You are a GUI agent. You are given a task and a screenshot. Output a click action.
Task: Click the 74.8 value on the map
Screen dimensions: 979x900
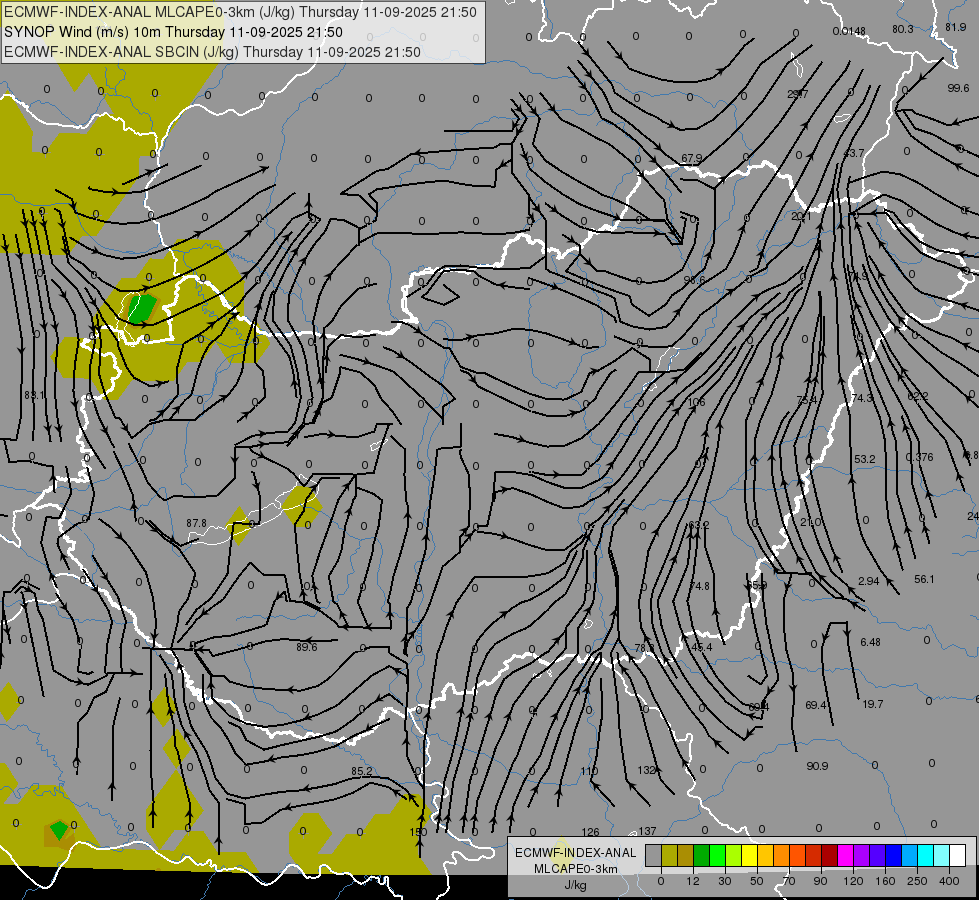(699, 586)
